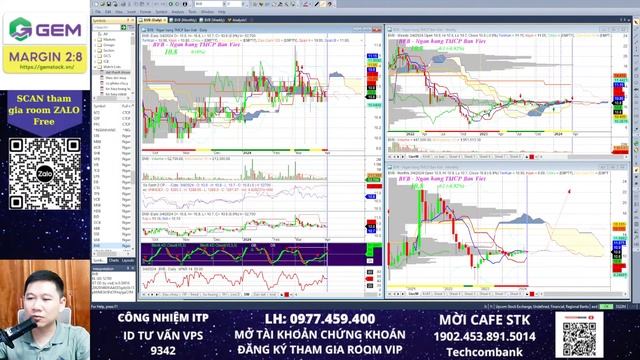Open the Insert menu
Image resolution: width=640 pixels, height=360 pixels.
[x=131, y=12]
